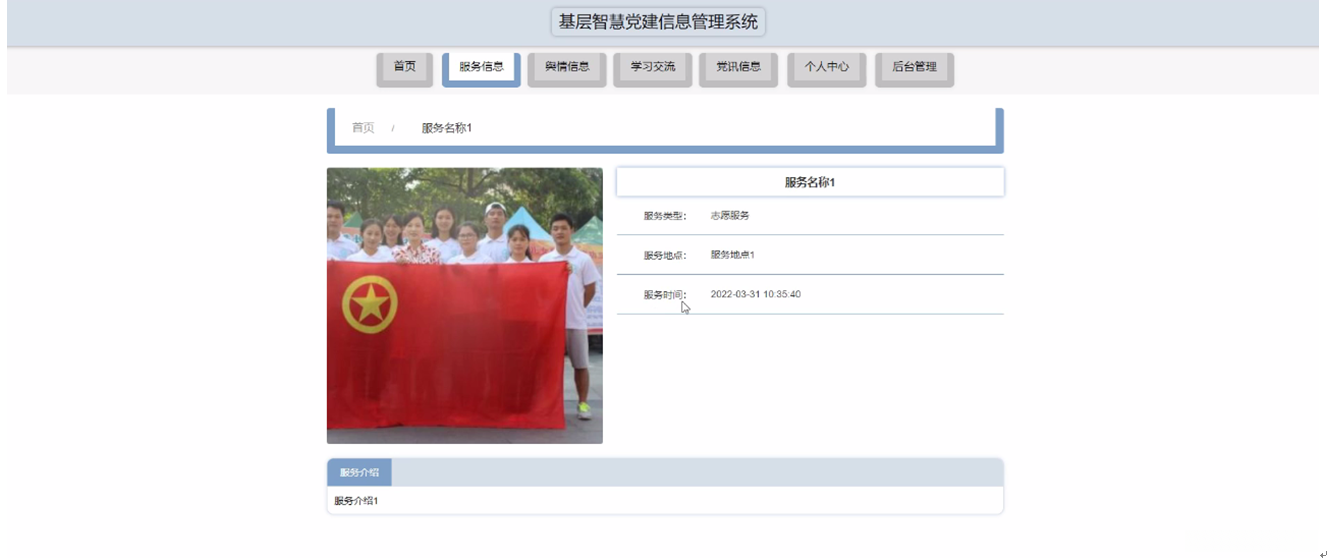
Task: Click the 服务地点 label
Action: tap(665, 256)
